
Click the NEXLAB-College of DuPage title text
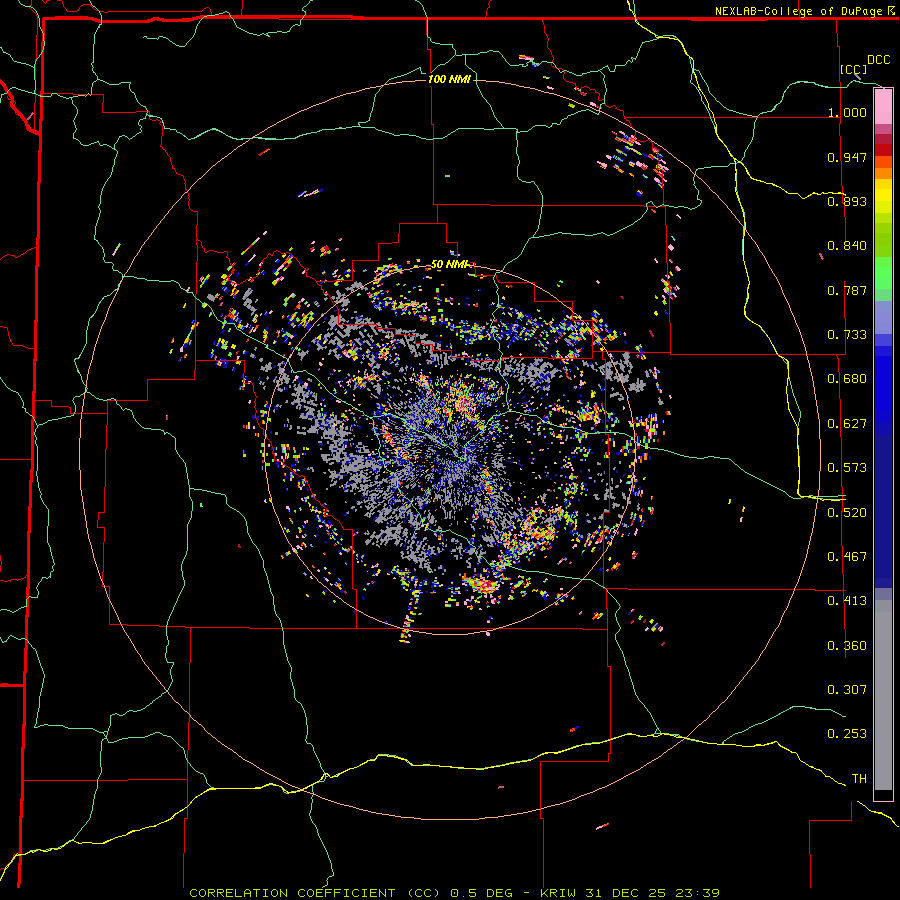[798, 11]
